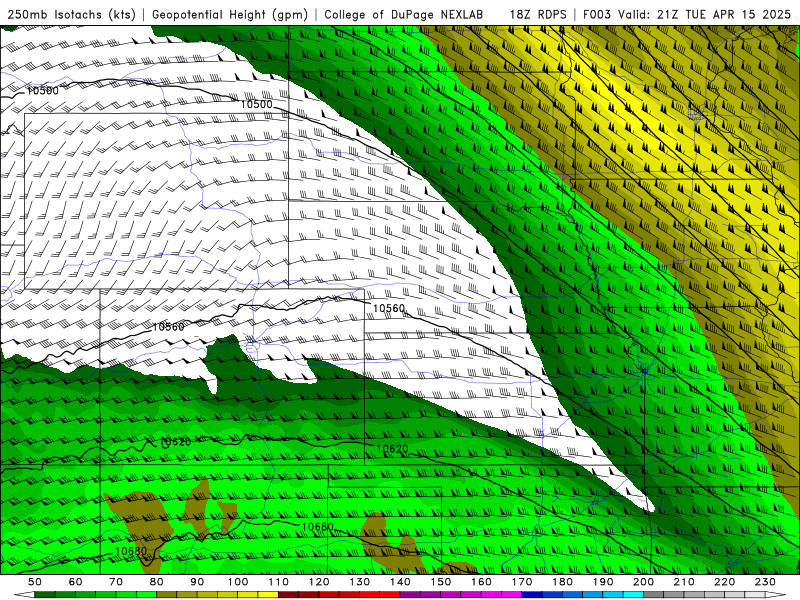Click the bright yellow swatch below the 110 label

pos(268,595)
